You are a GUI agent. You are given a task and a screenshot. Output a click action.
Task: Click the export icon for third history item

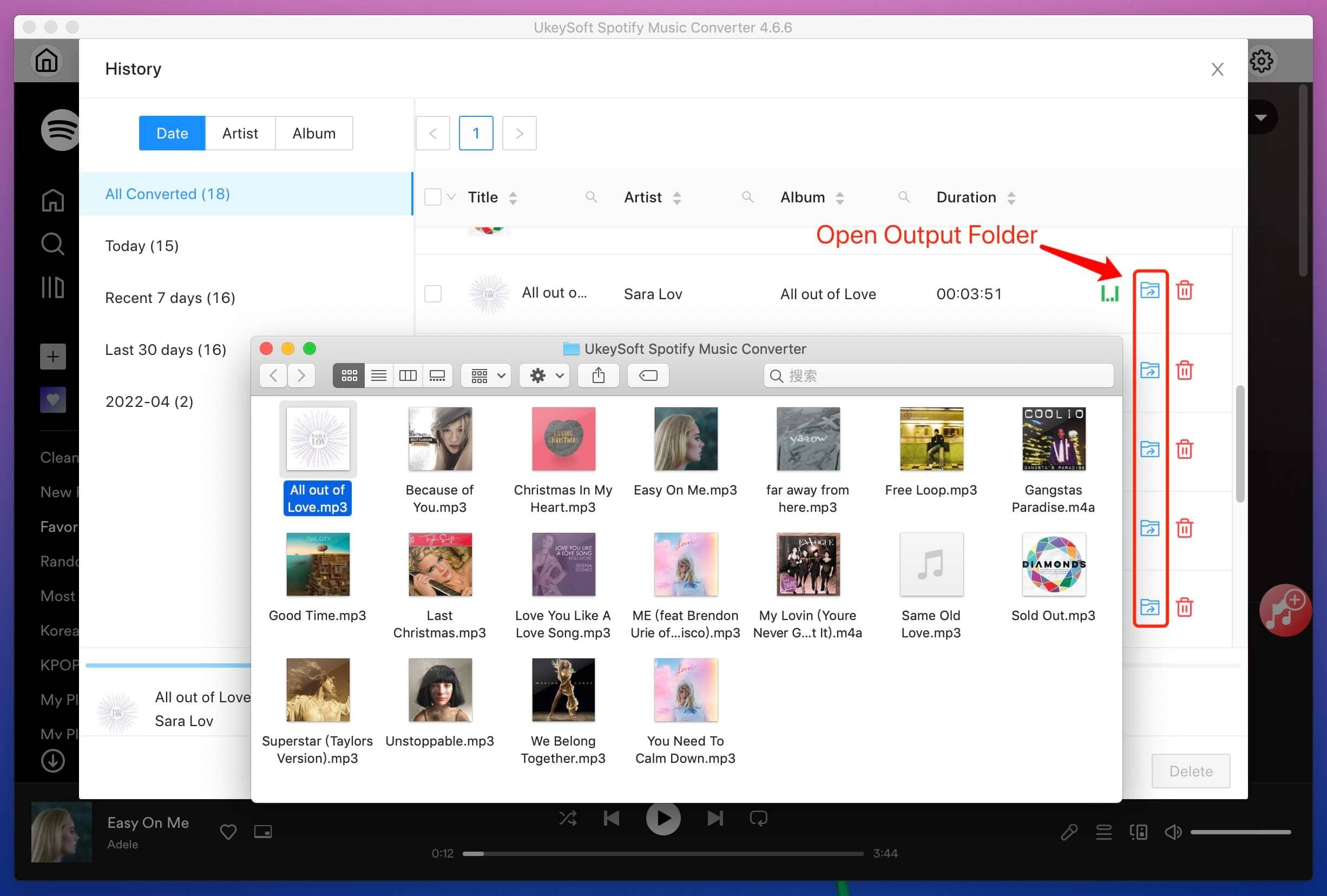tap(1149, 449)
